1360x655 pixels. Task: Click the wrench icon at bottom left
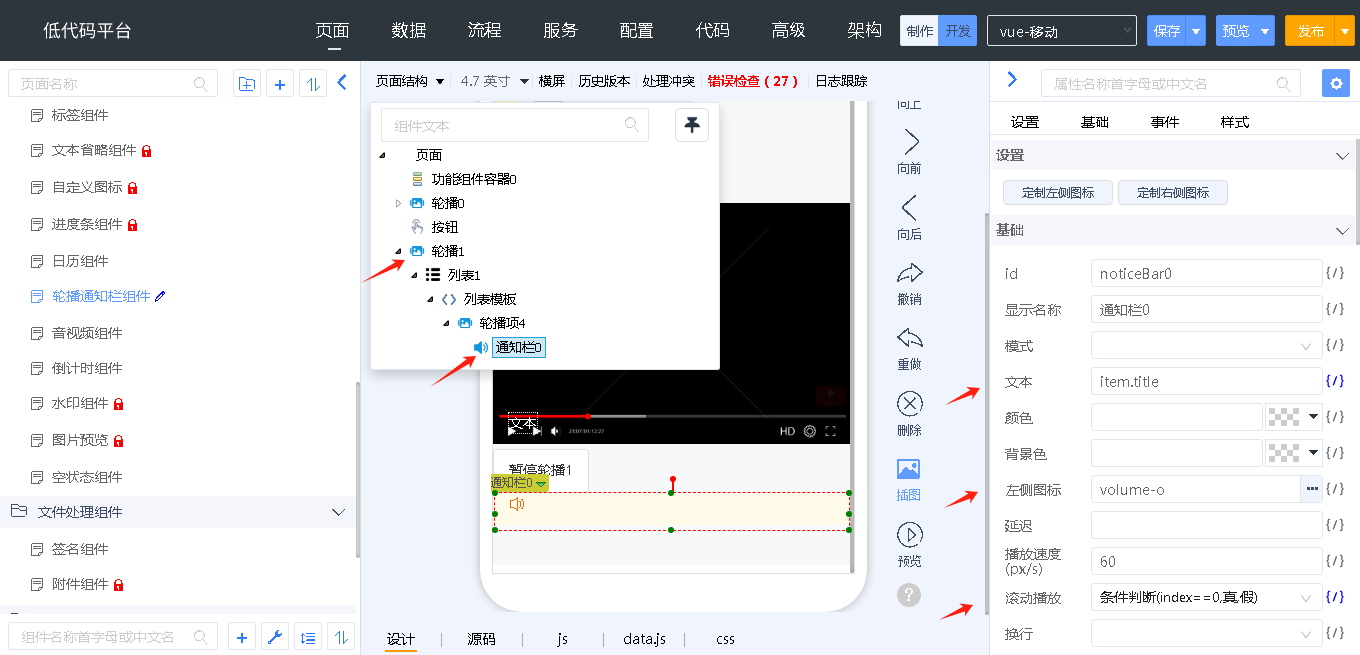pyautogui.click(x=275, y=637)
